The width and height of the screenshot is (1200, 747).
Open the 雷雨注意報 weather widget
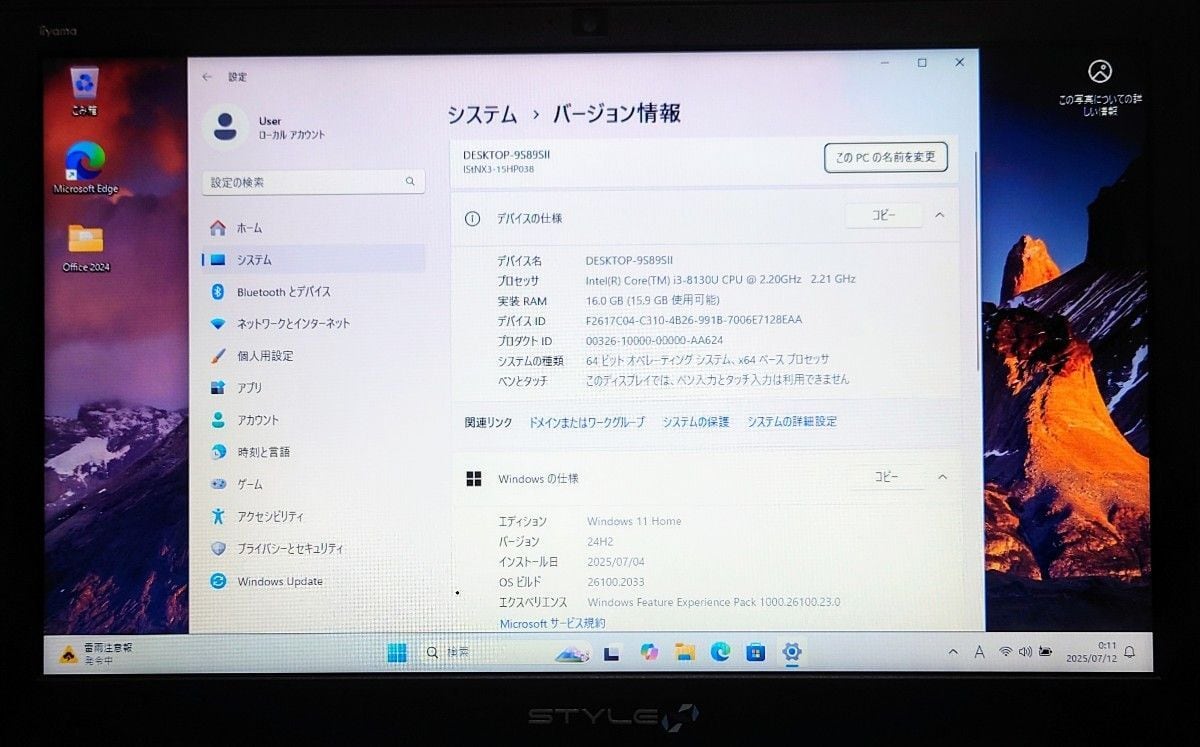[x=96, y=654]
